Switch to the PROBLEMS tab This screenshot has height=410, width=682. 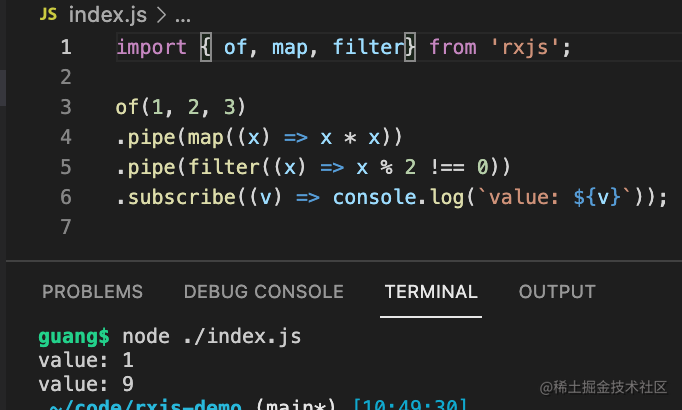[92, 292]
